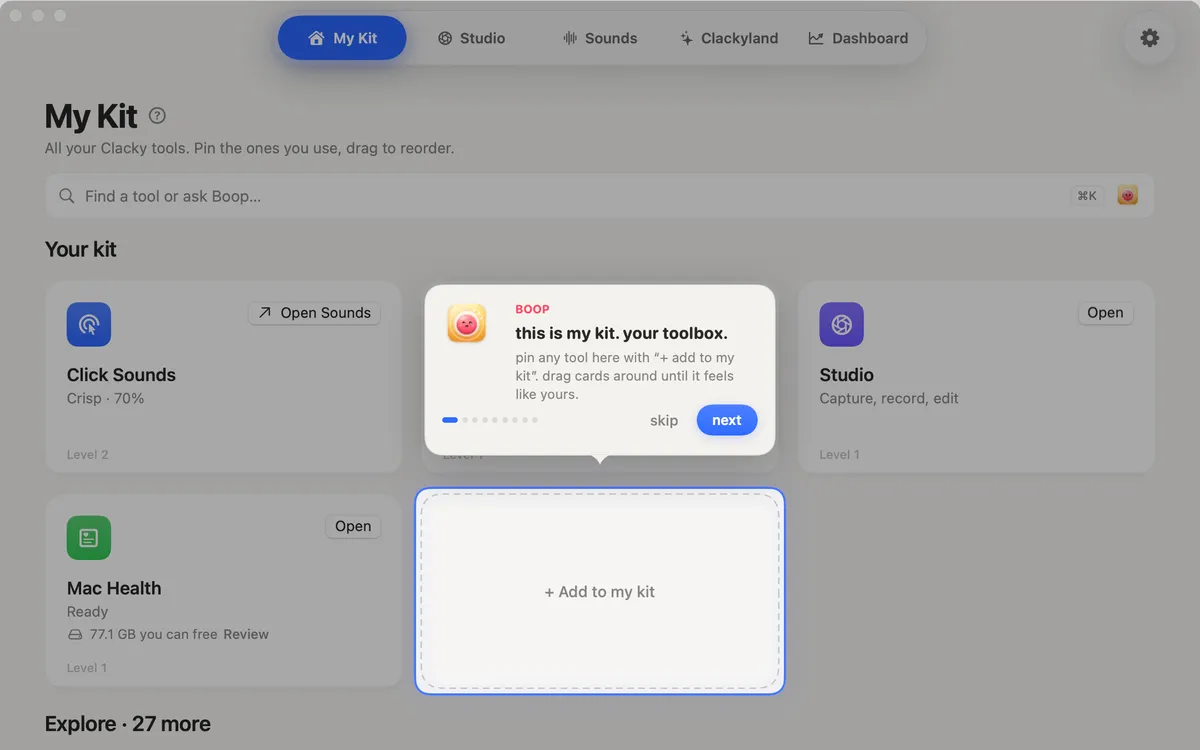This screenshot has height=750, width=1200.
Task: Click the Mac Health card icon
Action: pyautogui.click(x=89, y=538)
